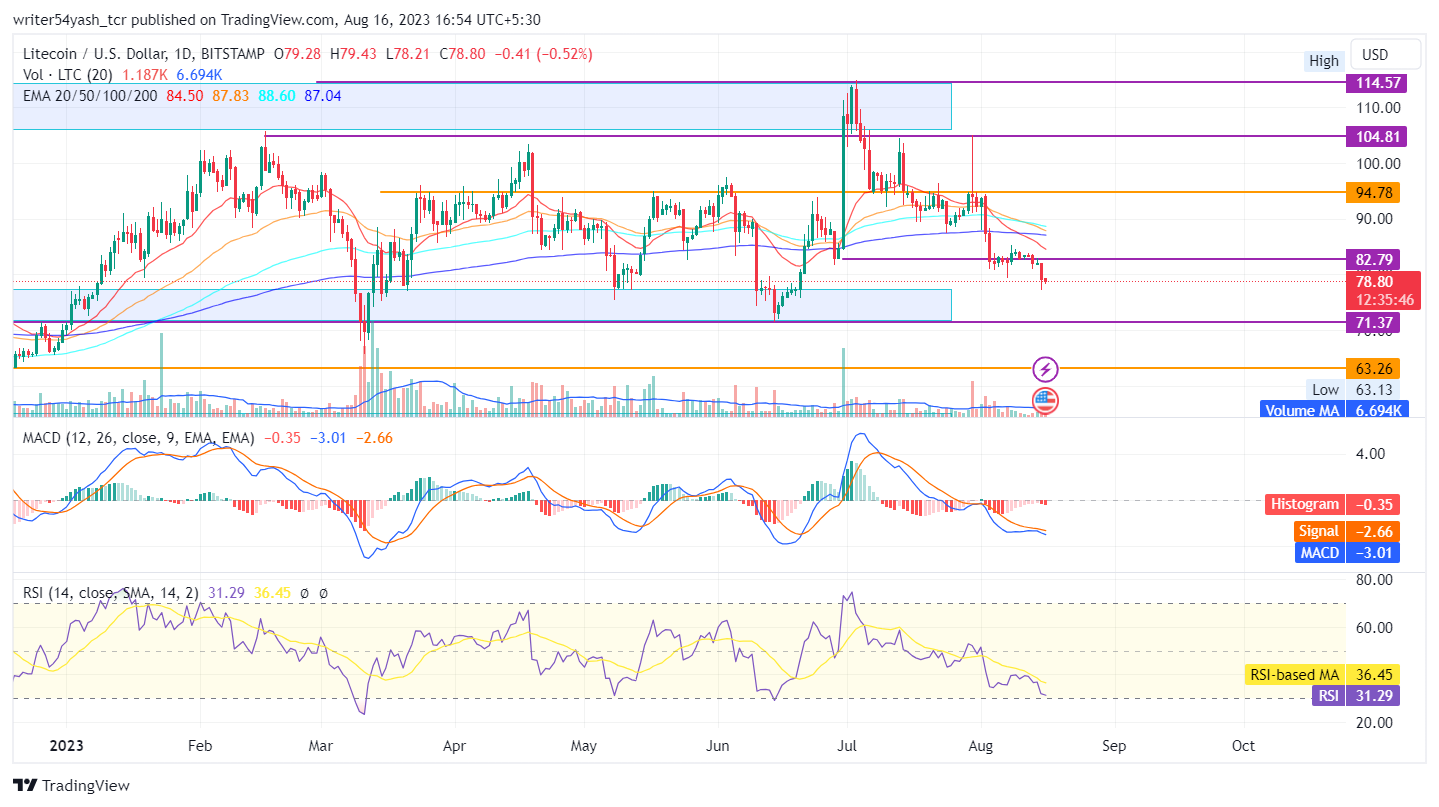The height and width of the screenshot is (807, 1439).
Task: Click the Oct label on the time axis
Action: point(1244,746)
